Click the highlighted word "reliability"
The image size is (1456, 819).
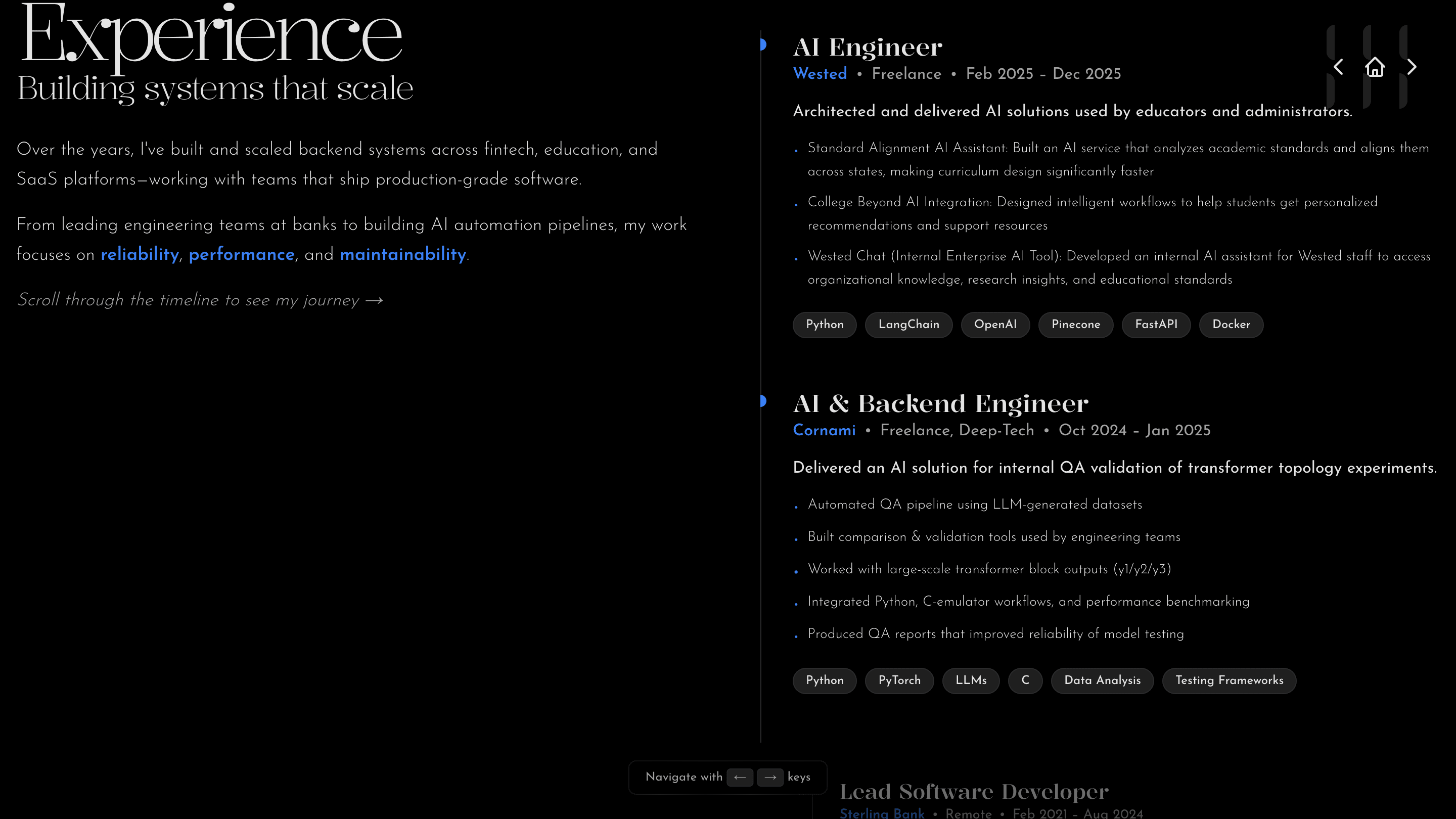coord(140,254)
